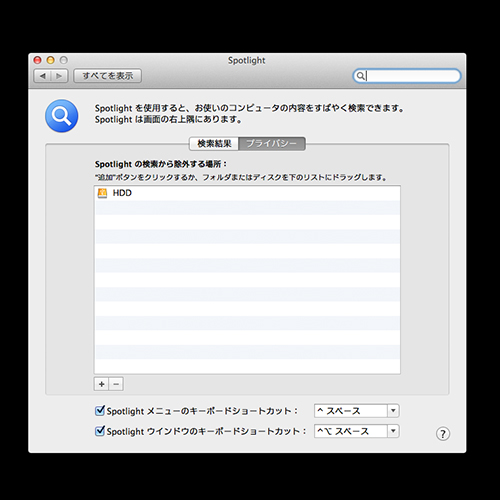Click the back navigation arrow
The image size is (500, 500).
tap(43, 76)
